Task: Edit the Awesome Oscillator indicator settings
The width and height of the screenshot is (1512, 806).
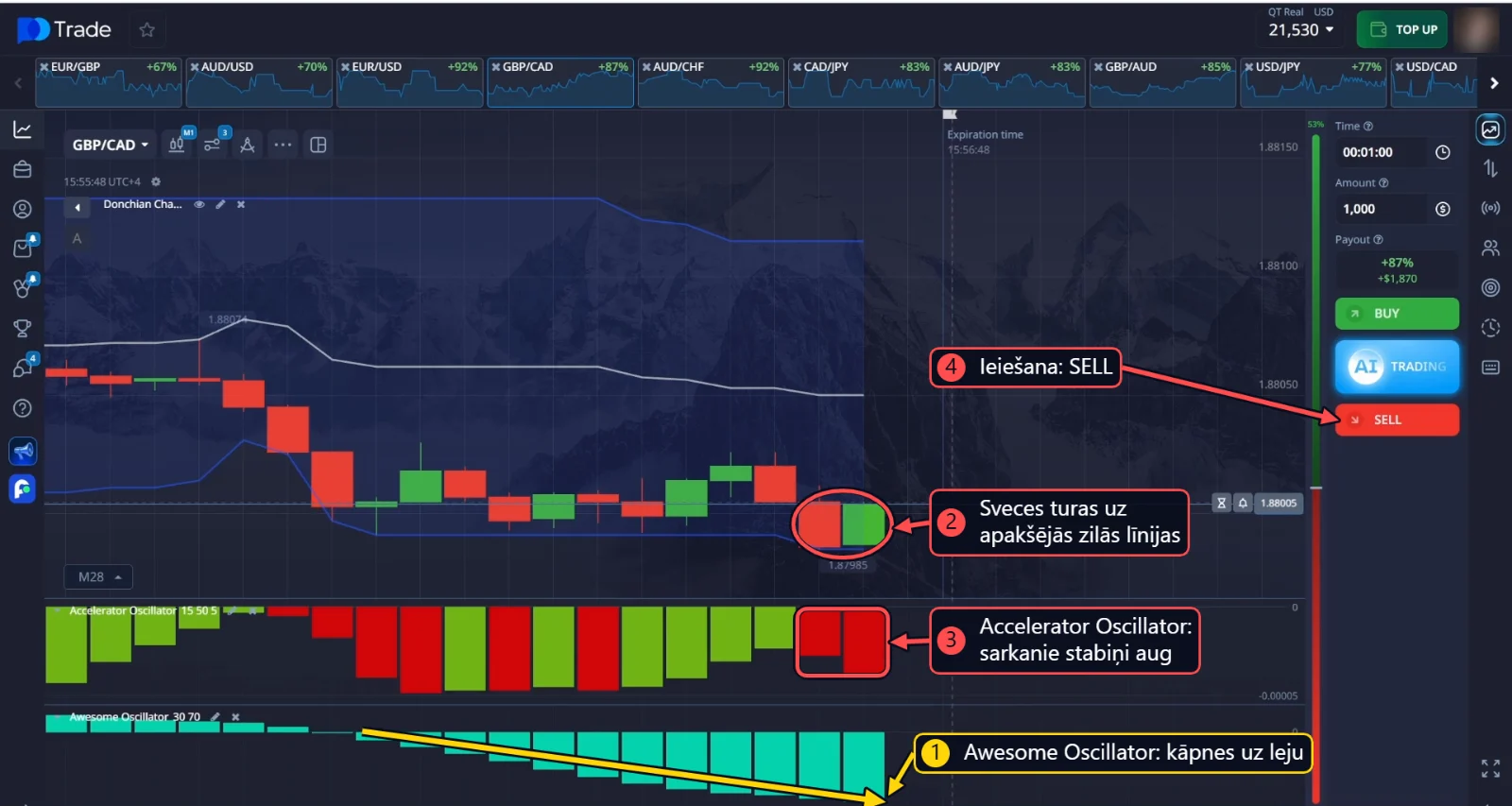Action: tap(215, 717)
